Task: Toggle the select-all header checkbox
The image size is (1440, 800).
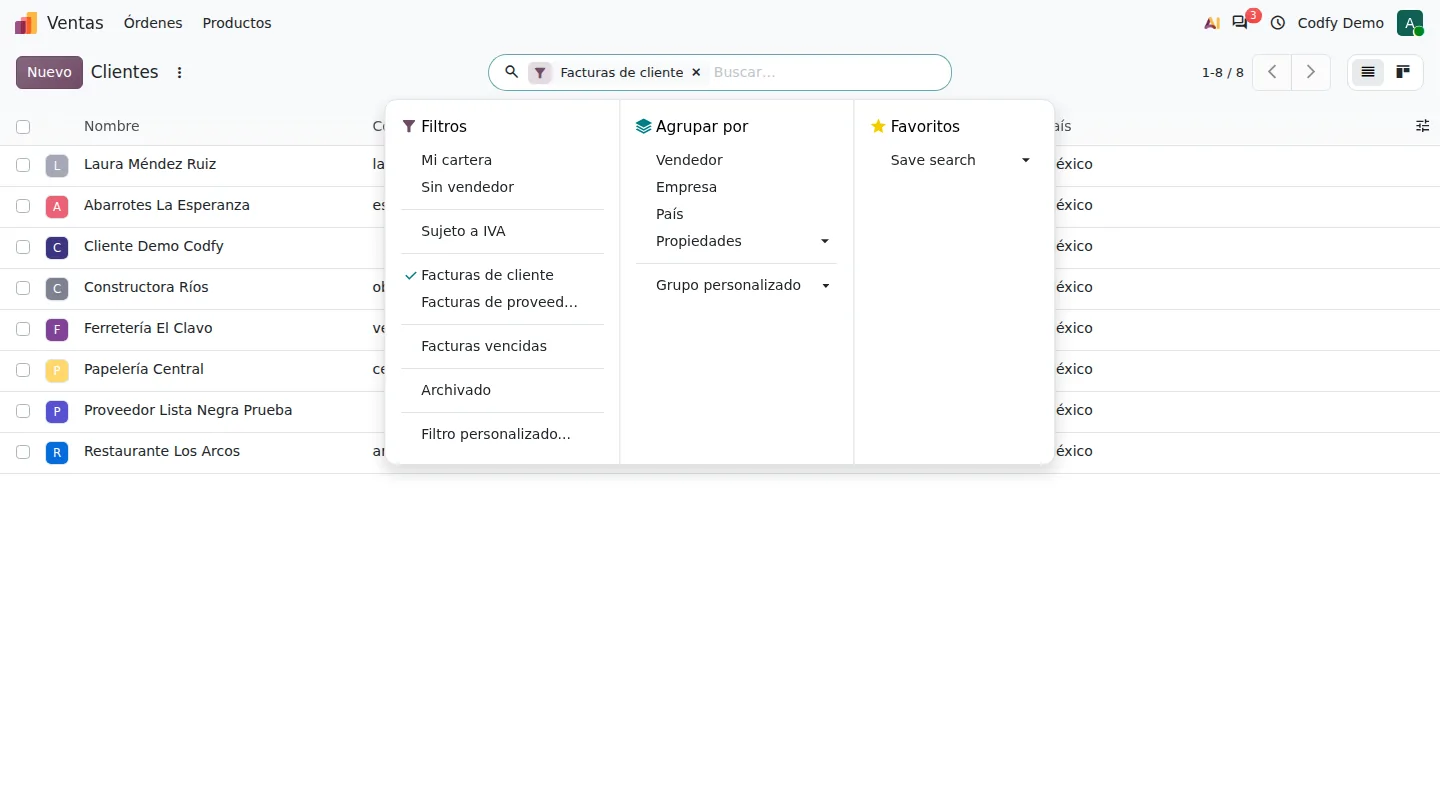Action: 23,127
